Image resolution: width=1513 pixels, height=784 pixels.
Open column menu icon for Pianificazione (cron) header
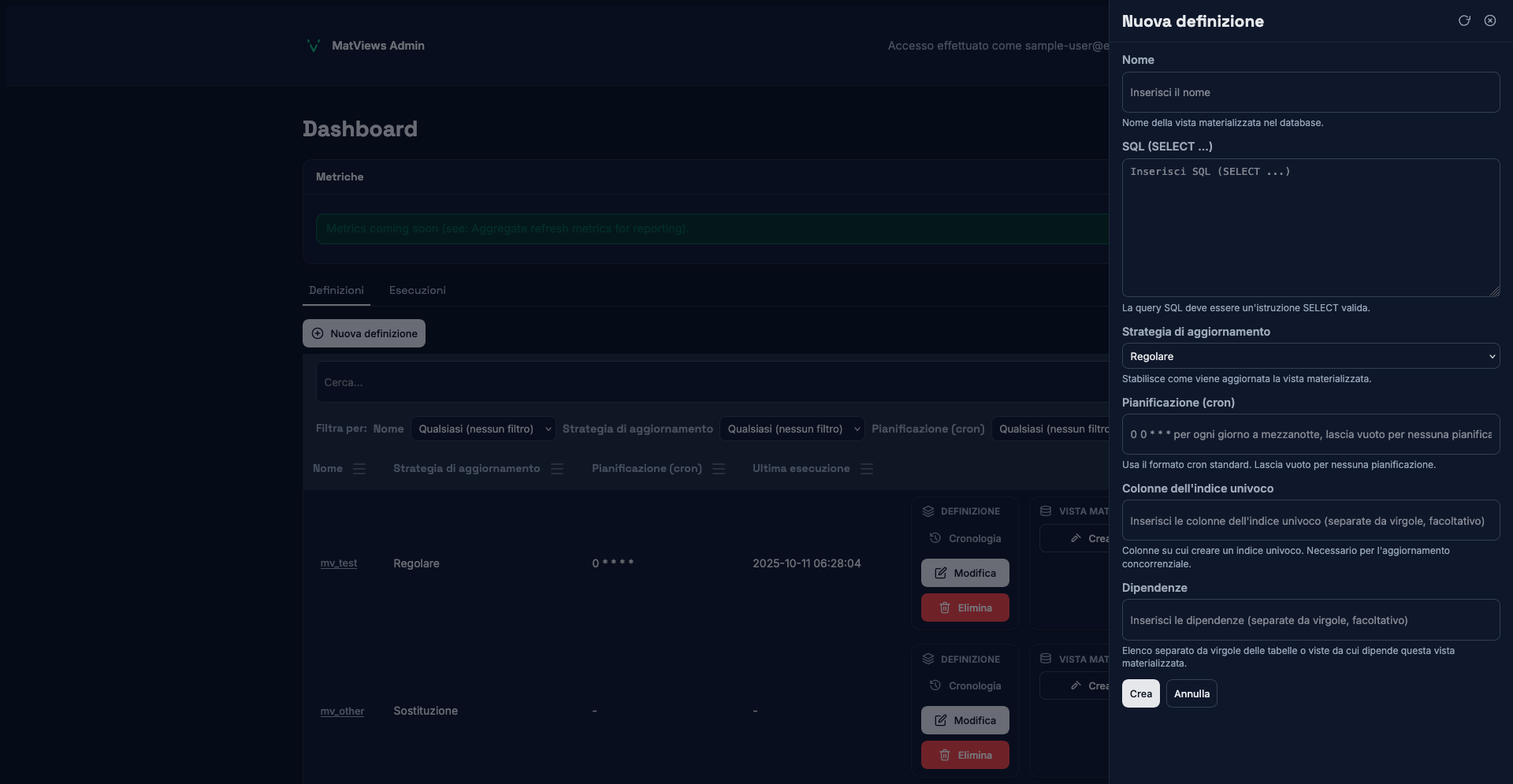tap(719, 469)
